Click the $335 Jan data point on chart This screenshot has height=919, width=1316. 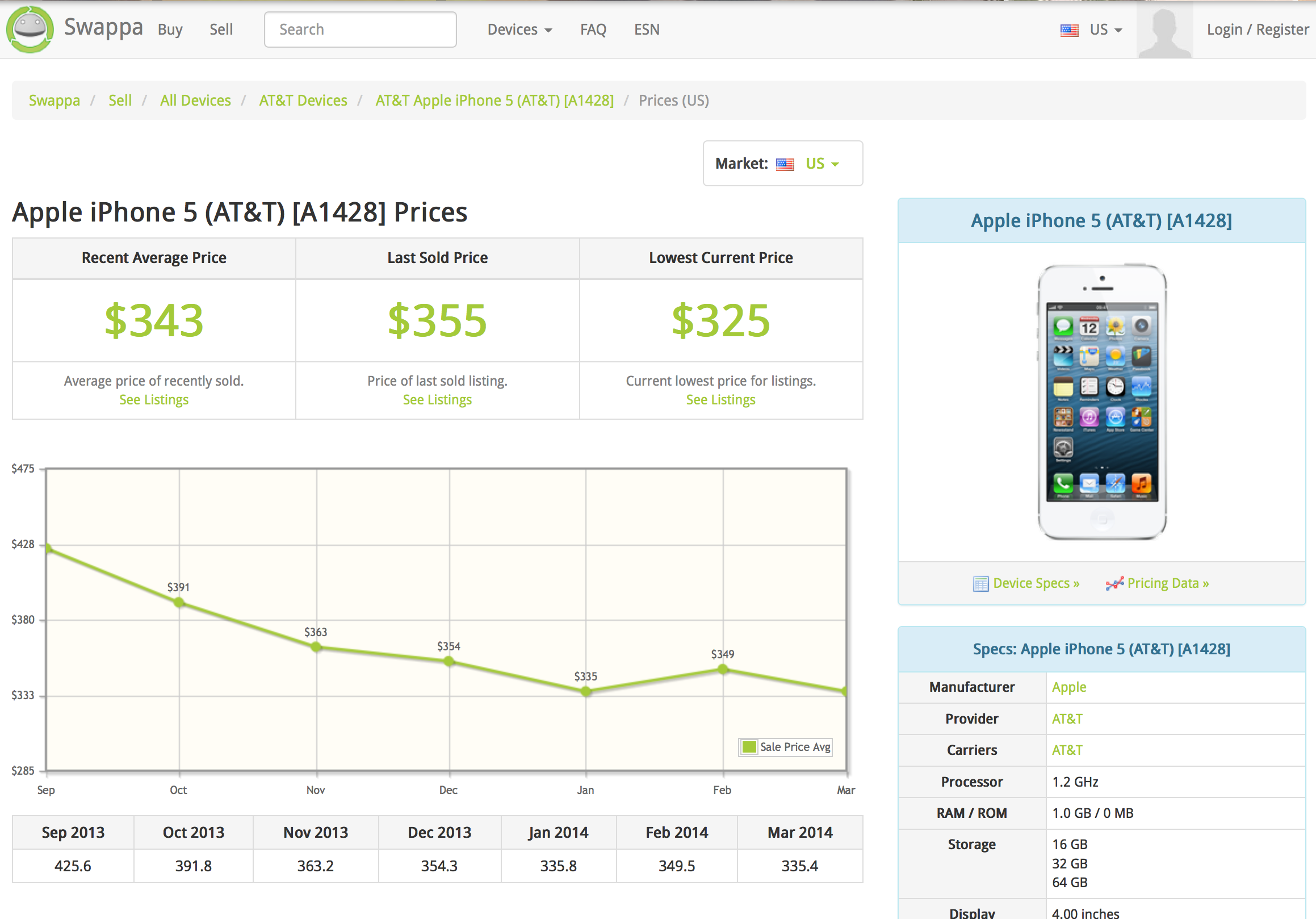coord(585,691)
